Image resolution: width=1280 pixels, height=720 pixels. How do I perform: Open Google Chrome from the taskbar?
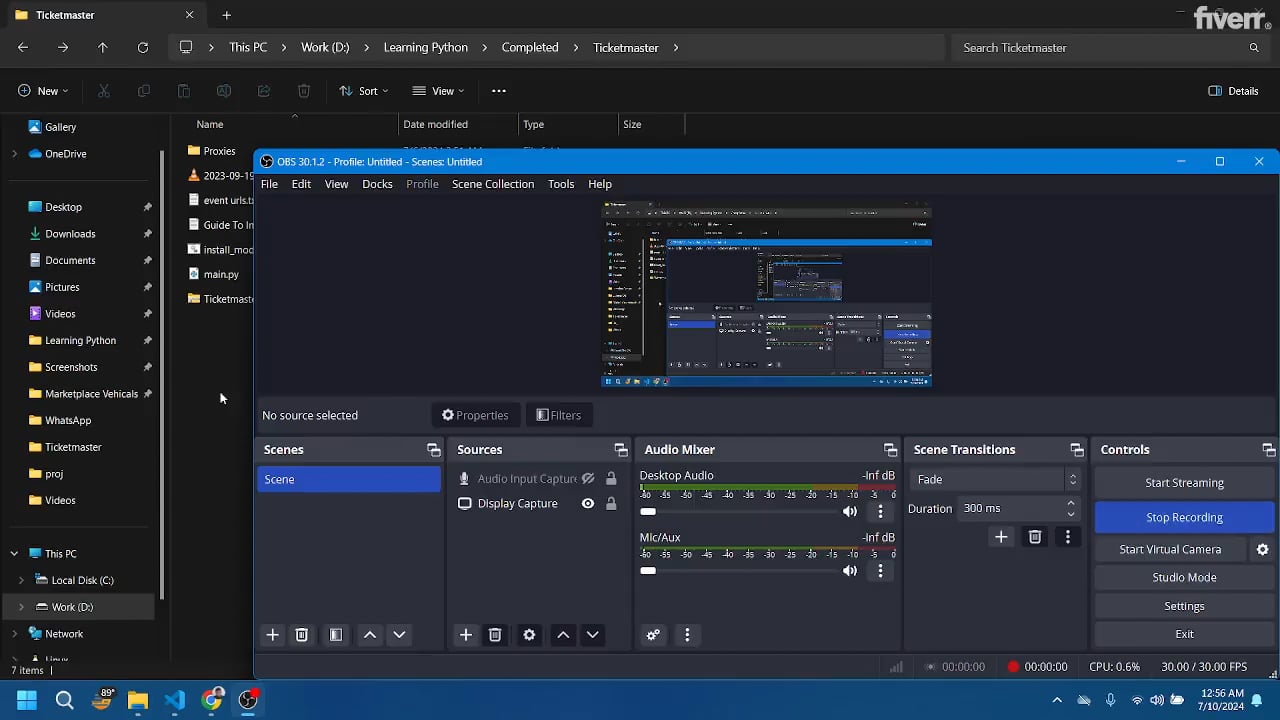(x=212, y=700)
